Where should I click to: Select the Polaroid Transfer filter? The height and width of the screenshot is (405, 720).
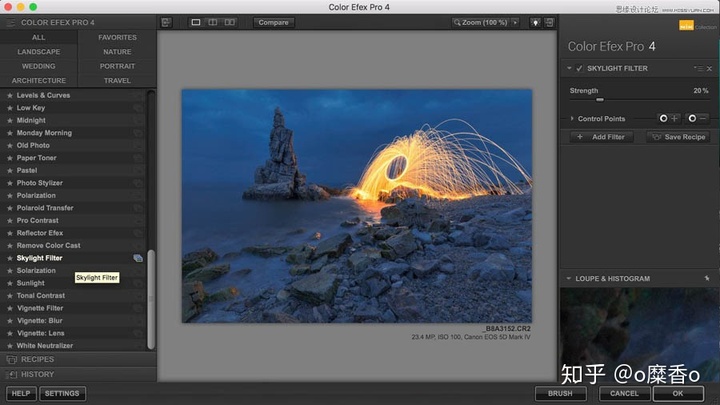73,208
